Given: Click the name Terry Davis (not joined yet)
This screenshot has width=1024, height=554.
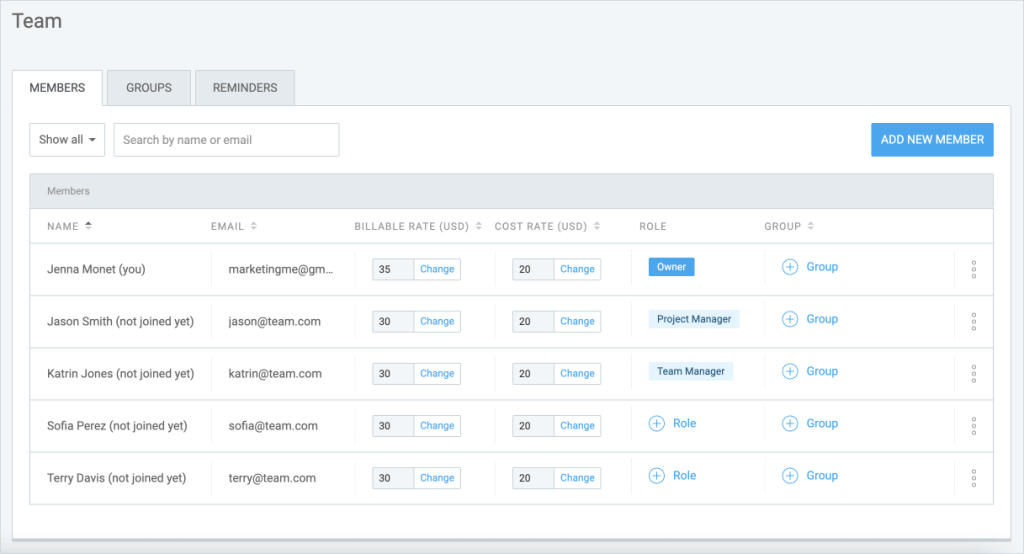Looking at the screenshot, I should tap(116, 478).
